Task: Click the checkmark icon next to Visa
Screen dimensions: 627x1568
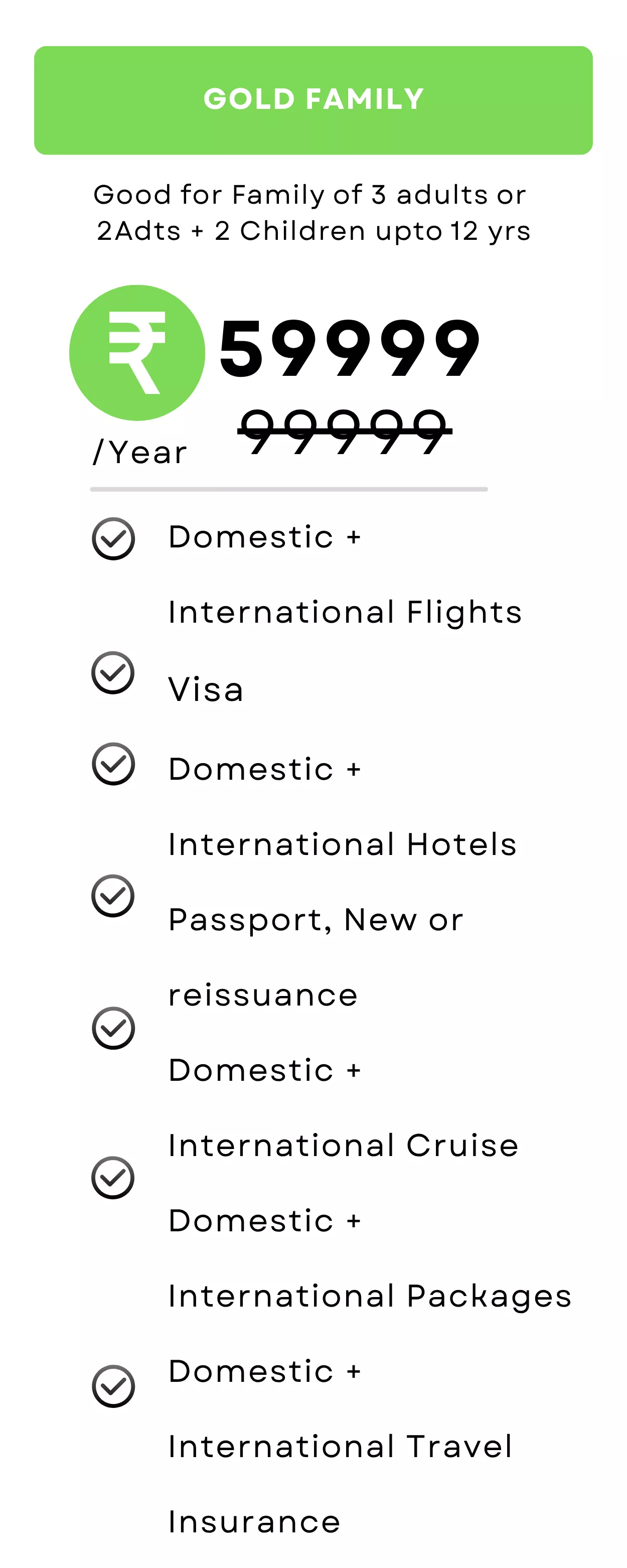Action: point(113,672)
